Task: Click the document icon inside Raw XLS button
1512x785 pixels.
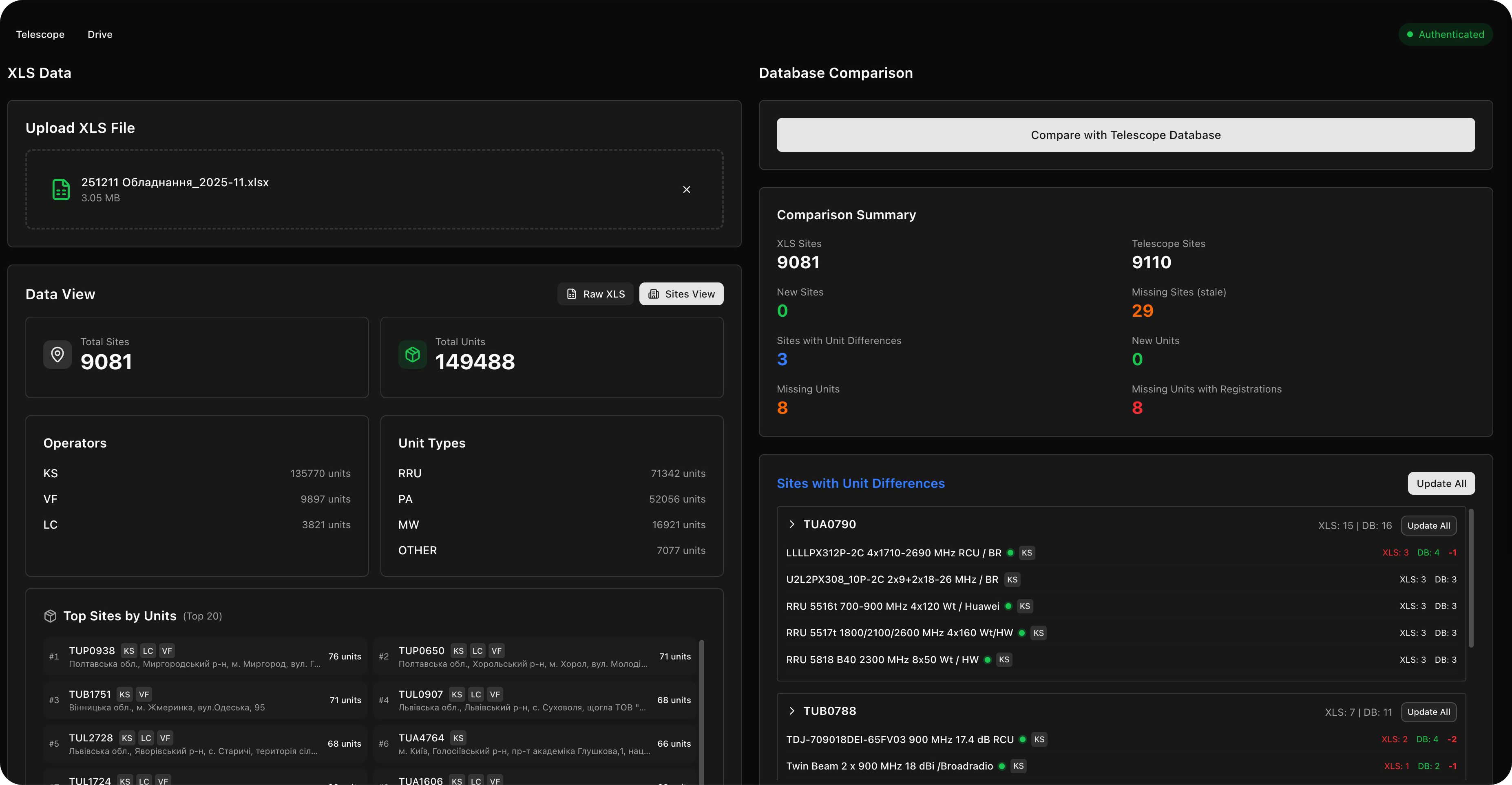Action: coord(572,293)
